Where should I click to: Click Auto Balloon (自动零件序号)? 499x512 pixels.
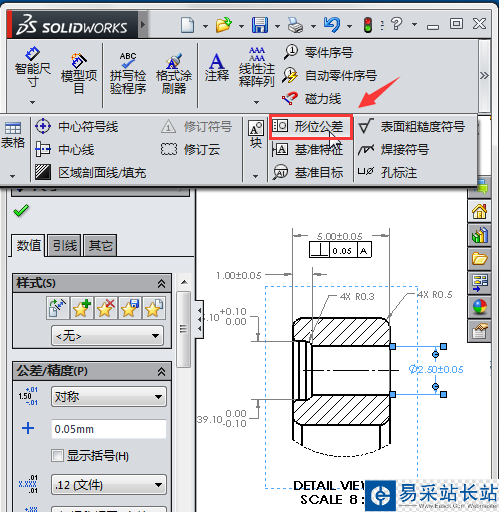pos(330,75)
